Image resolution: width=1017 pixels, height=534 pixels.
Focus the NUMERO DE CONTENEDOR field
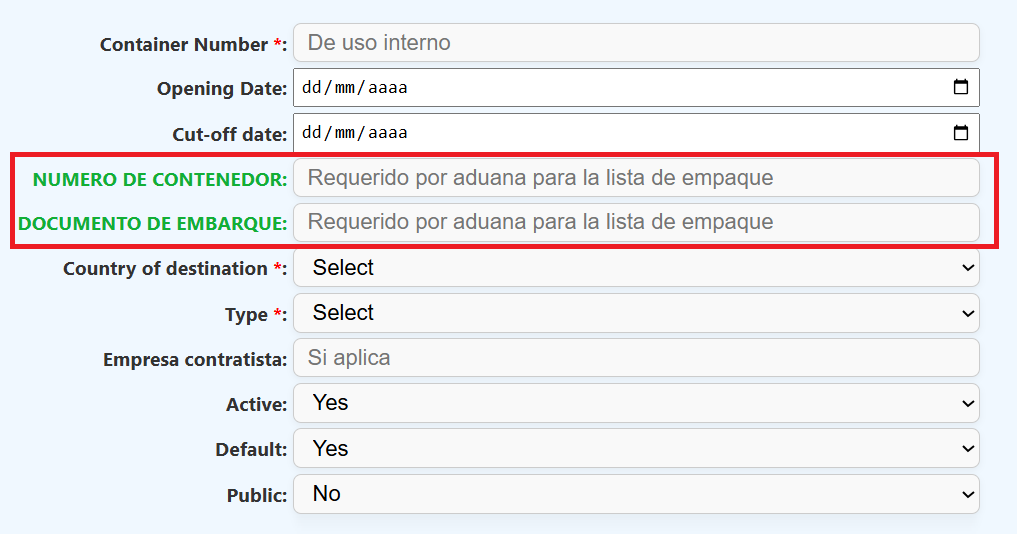(635, 178)
